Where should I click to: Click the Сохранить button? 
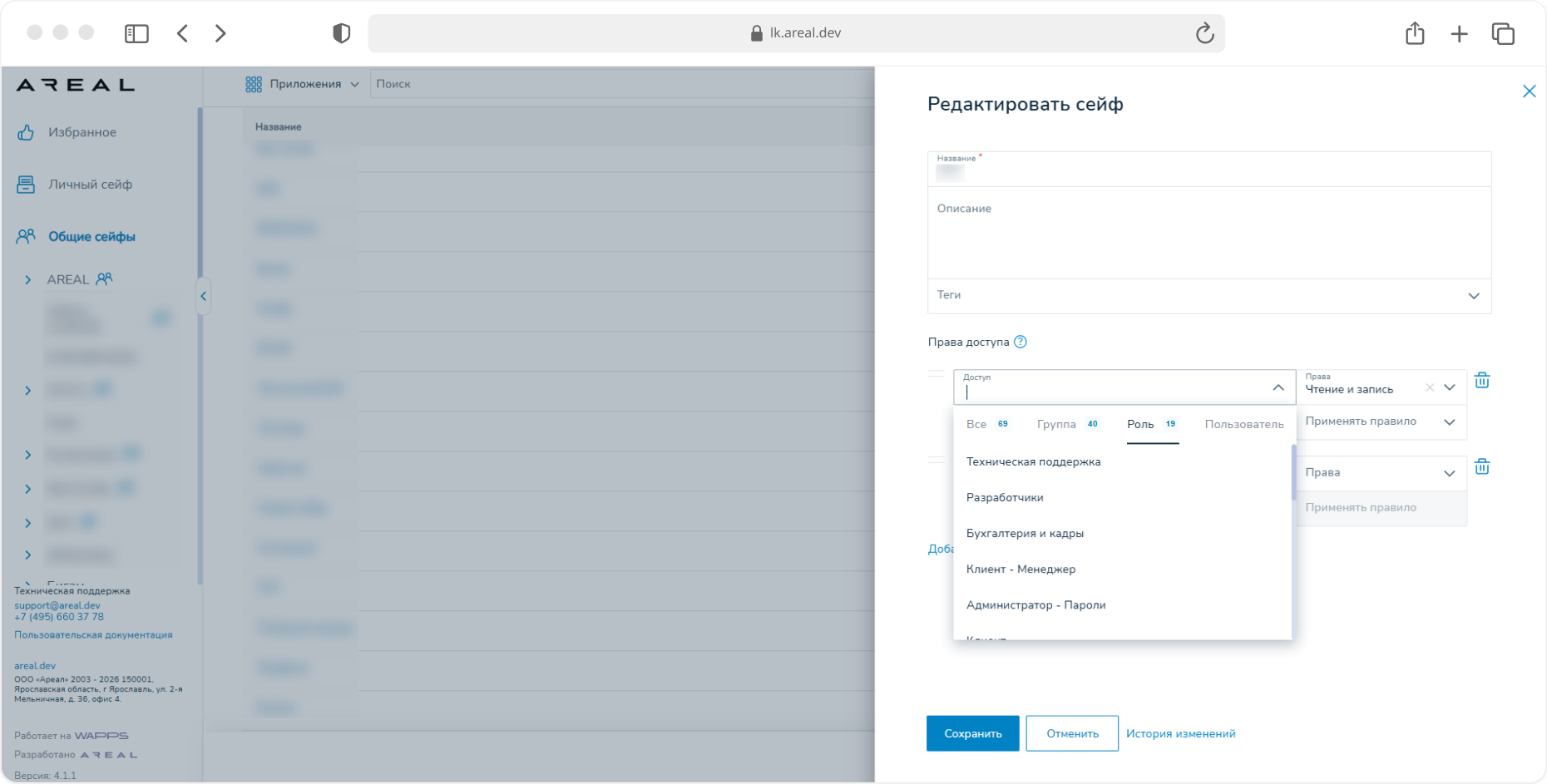click(x=972, y=733)
